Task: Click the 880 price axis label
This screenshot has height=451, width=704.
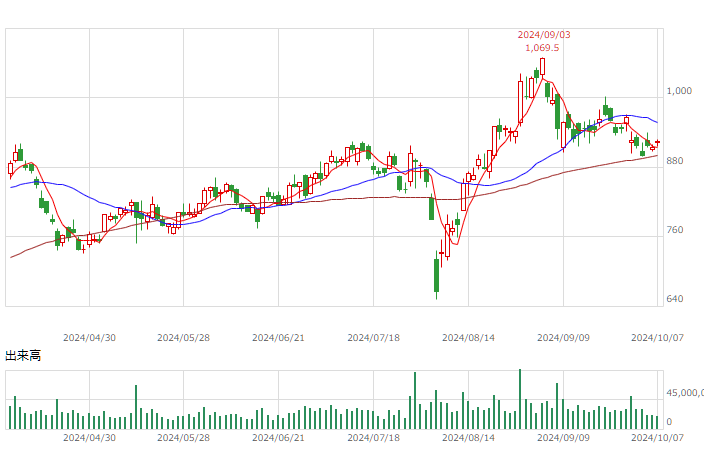Action: (675, 161)
